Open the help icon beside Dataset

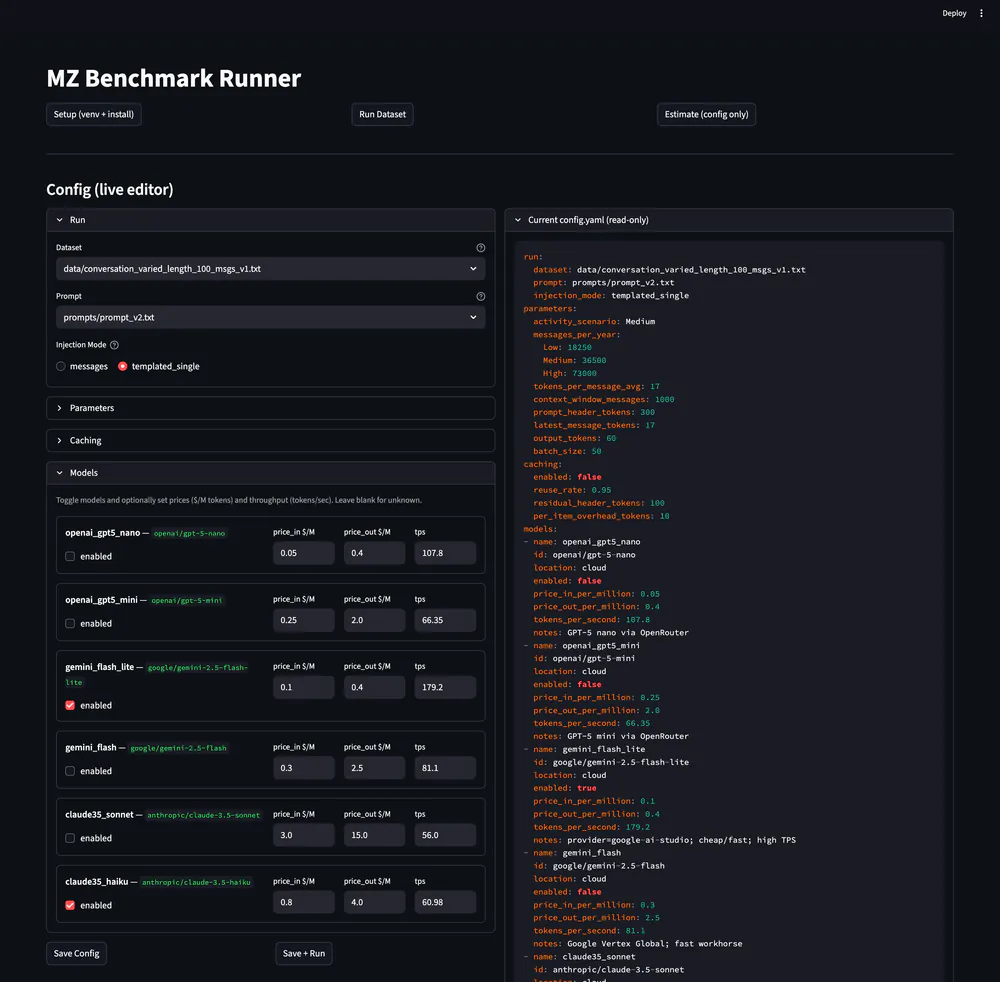tap(480, 247)
